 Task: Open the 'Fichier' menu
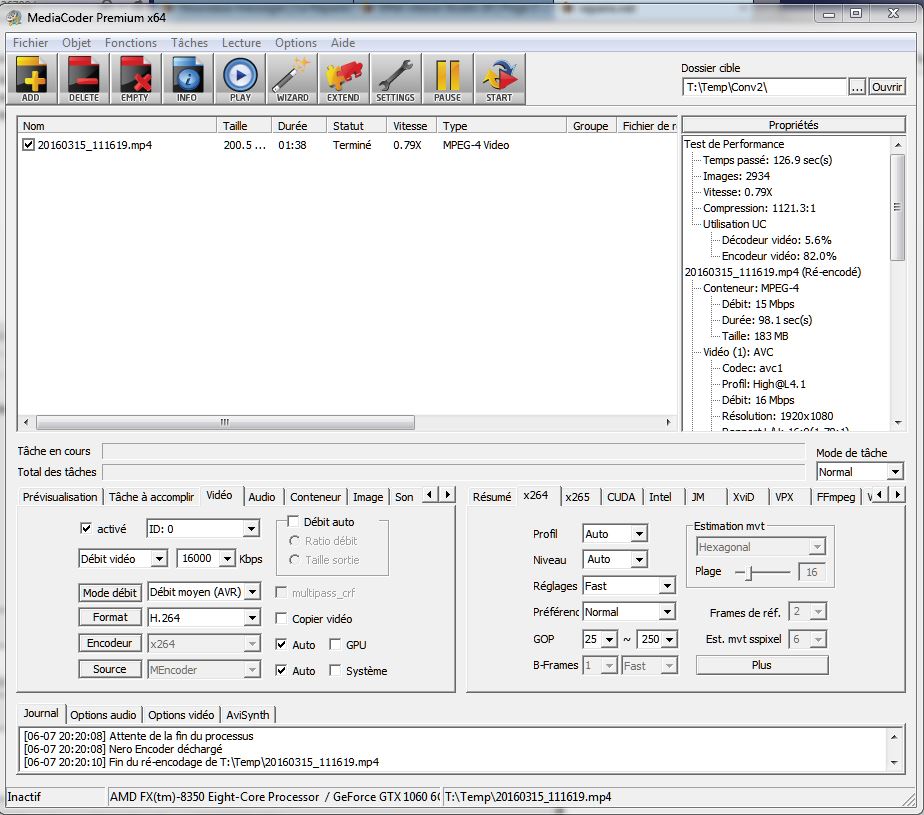[x=31, y=42]
